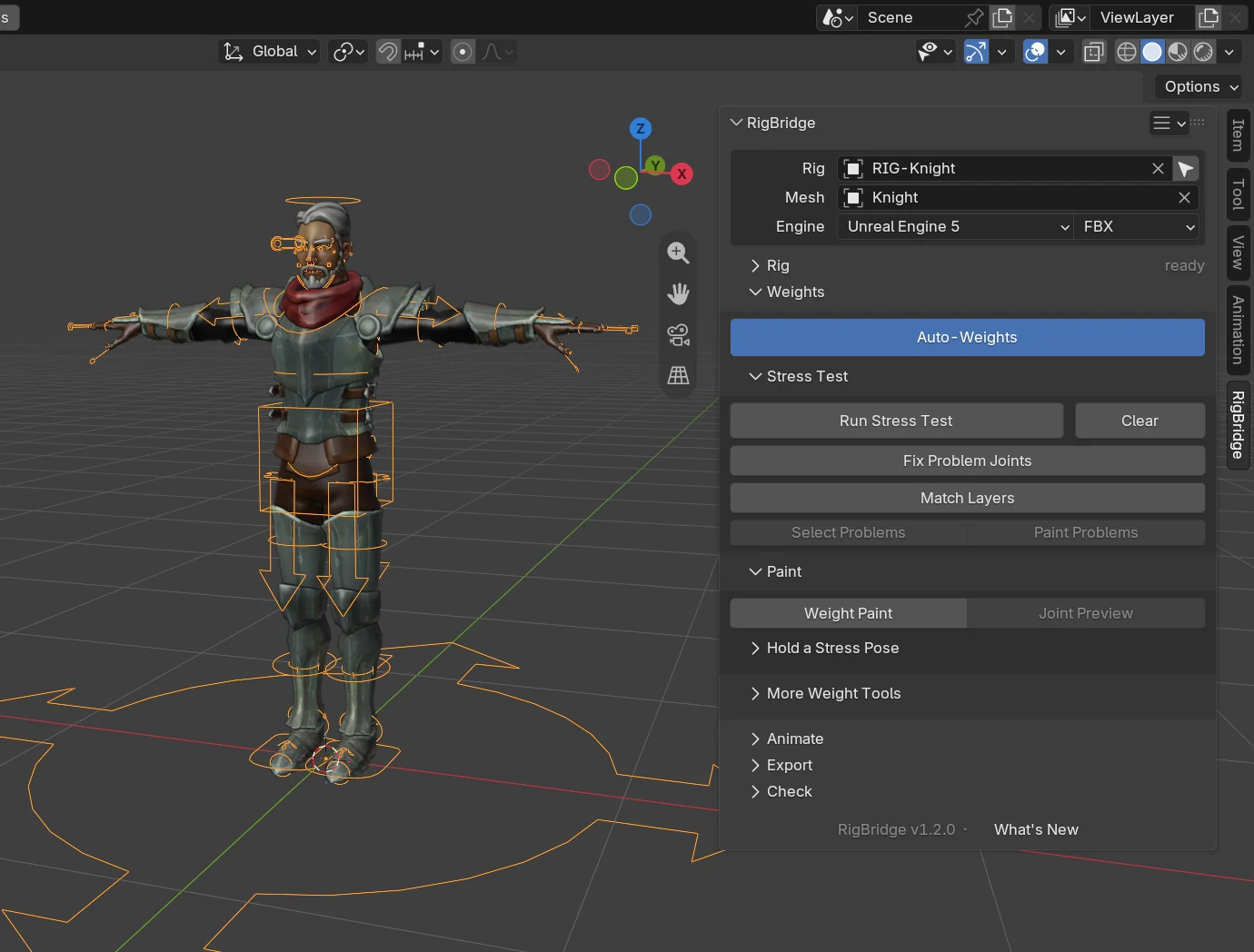Add new ViewLayer with the duplicate icon
This screenshot has width=1254, height=952.
[x=1209, y=17]
